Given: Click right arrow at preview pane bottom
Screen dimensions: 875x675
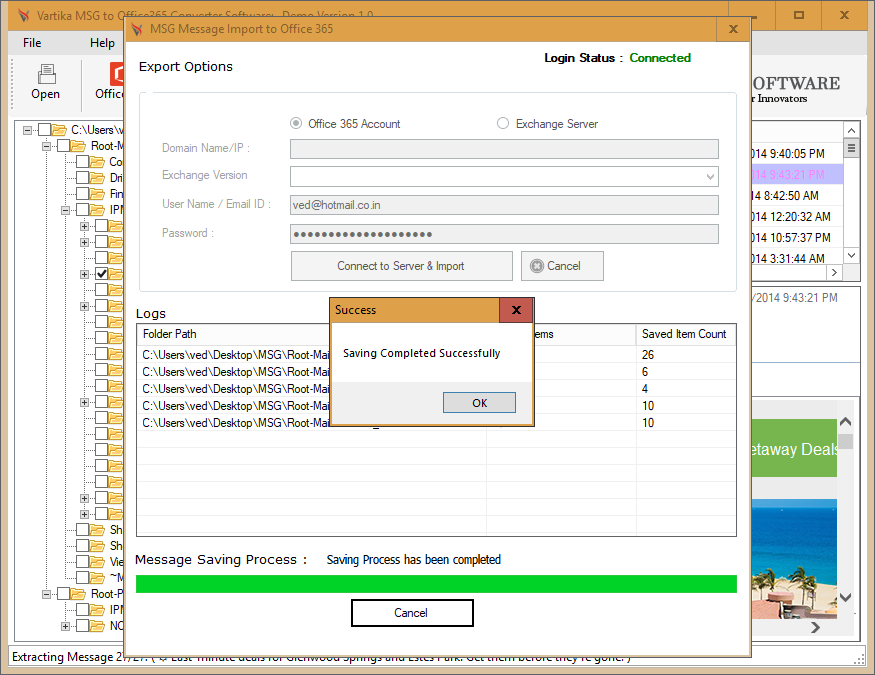Looking at the screenshot, I should click(816, 628).
